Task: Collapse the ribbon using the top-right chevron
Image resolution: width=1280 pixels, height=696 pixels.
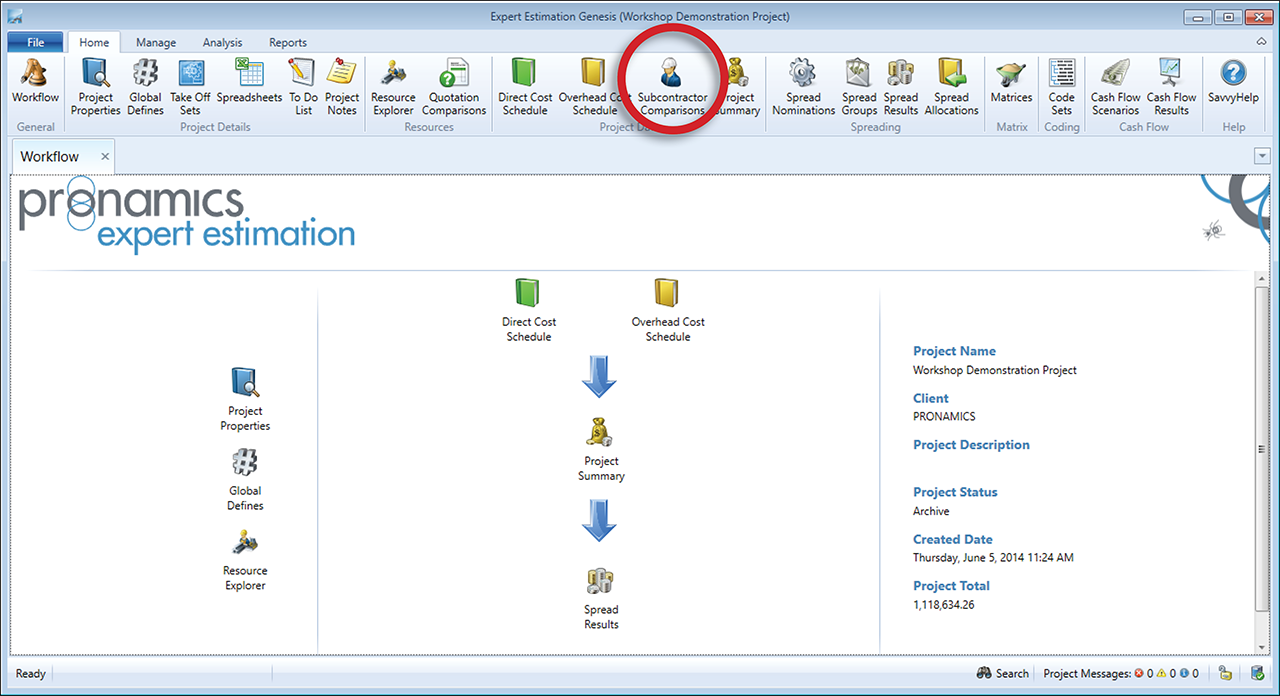Action: point(1261,42)
